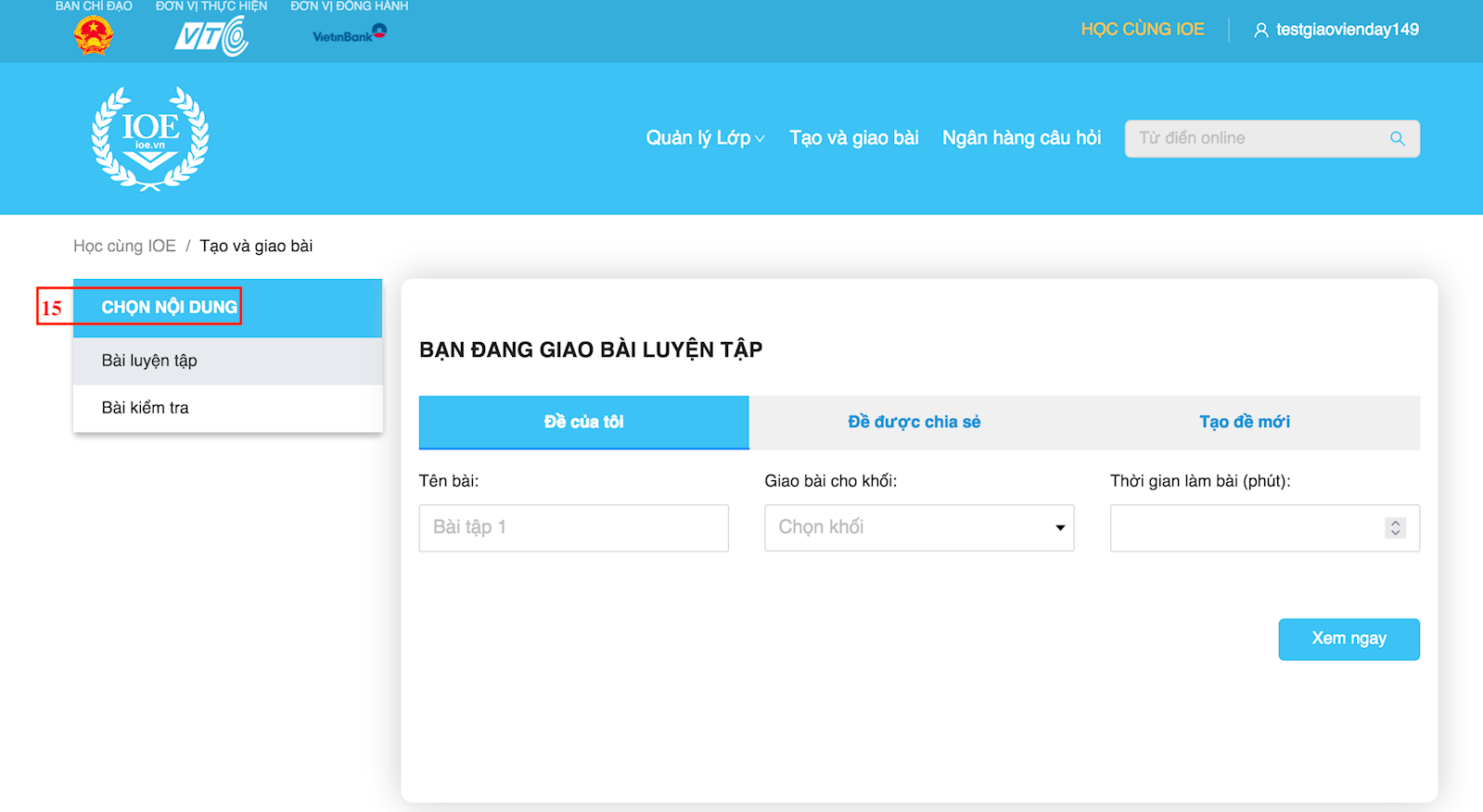Open the Chọn khối dropdown
This screenshot has width=1483, height=812.
pyautogui.click(x=918, y=527)
